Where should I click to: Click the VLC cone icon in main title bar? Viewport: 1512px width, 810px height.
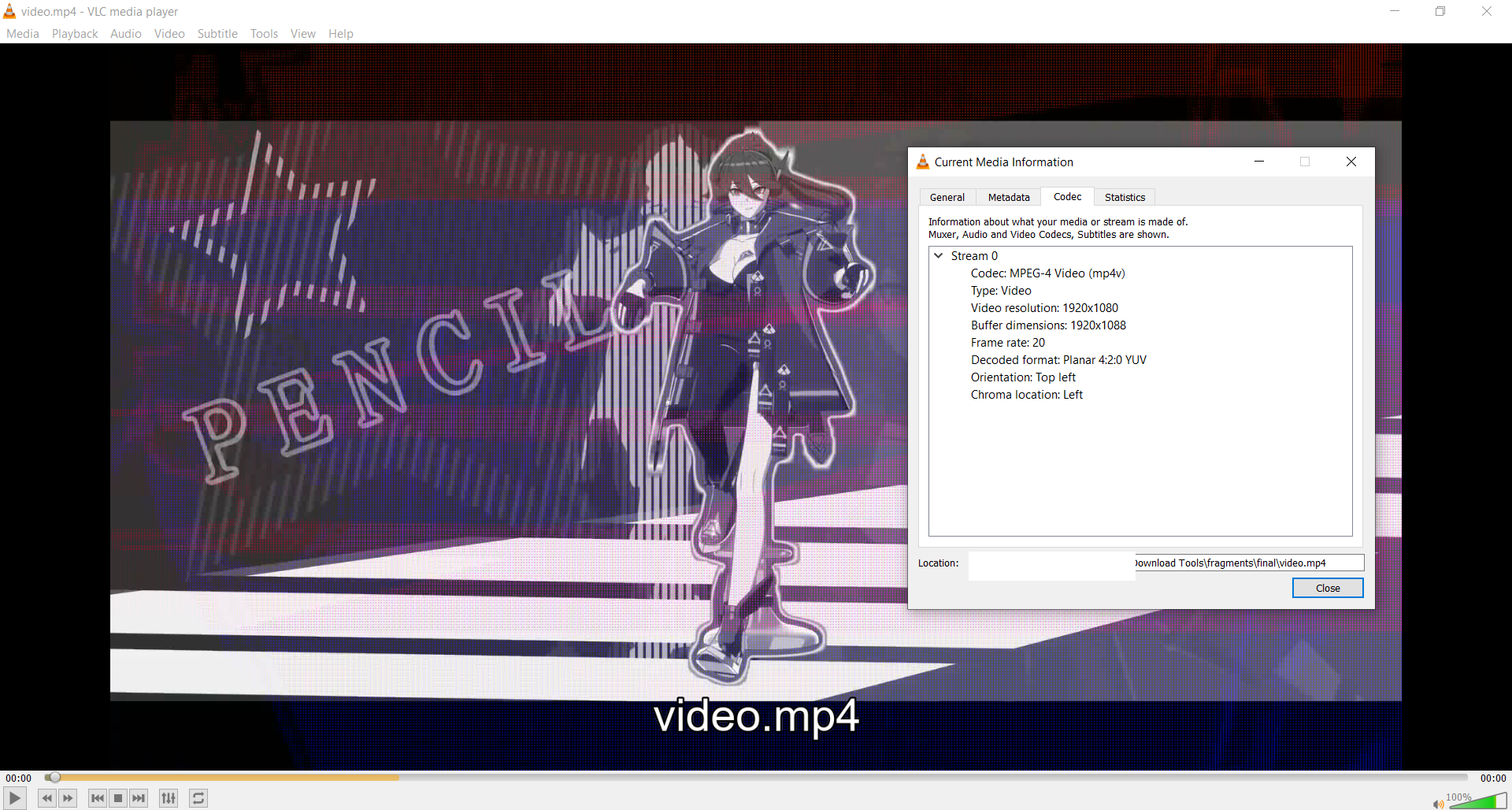tap(9, 11)
